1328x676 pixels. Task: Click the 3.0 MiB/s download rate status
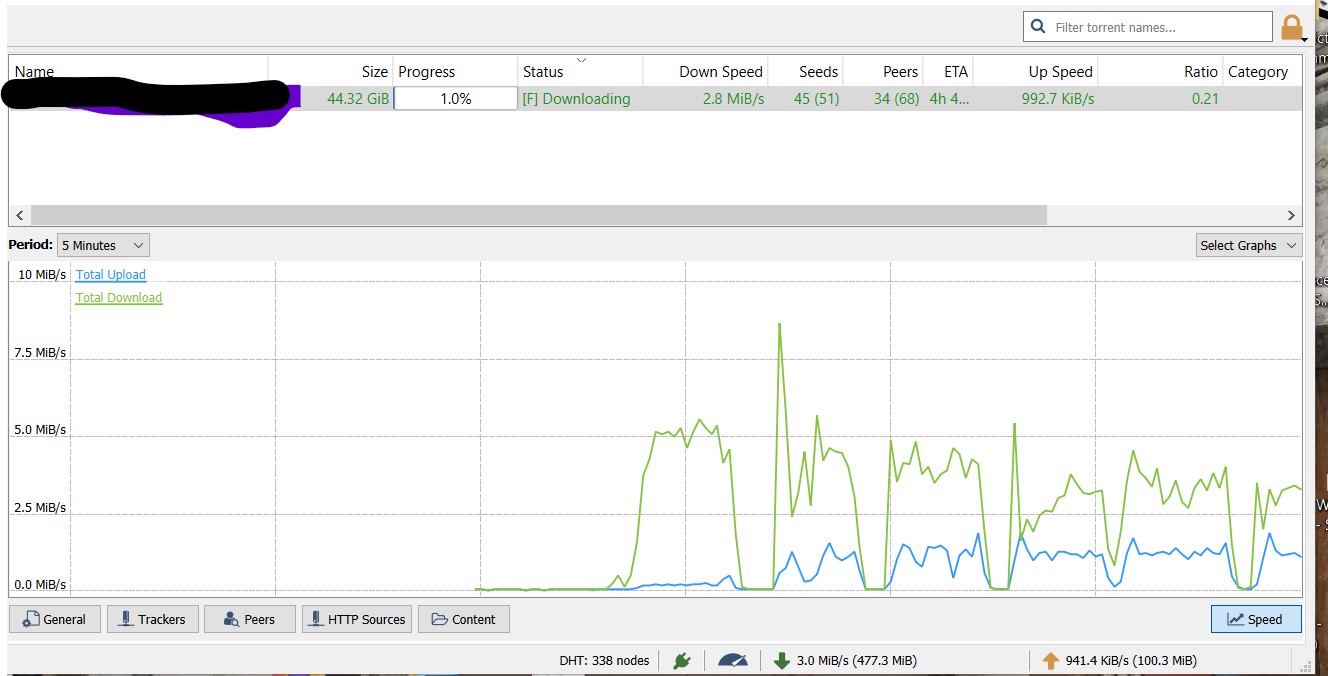pos(857,660)
